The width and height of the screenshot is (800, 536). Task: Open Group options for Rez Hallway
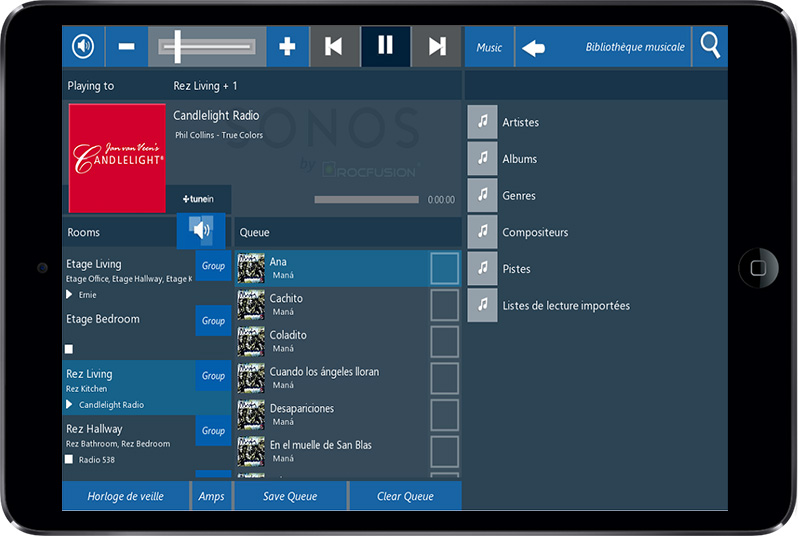213,430
